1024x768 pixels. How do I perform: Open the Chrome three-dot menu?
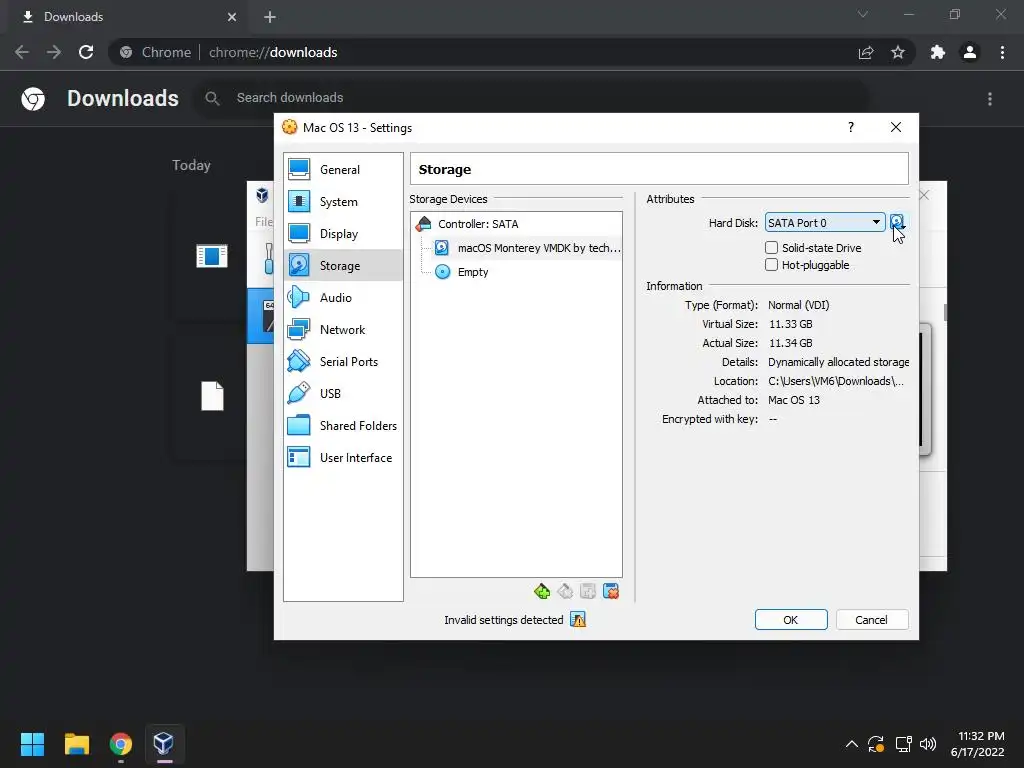(x=1002, y=52)
